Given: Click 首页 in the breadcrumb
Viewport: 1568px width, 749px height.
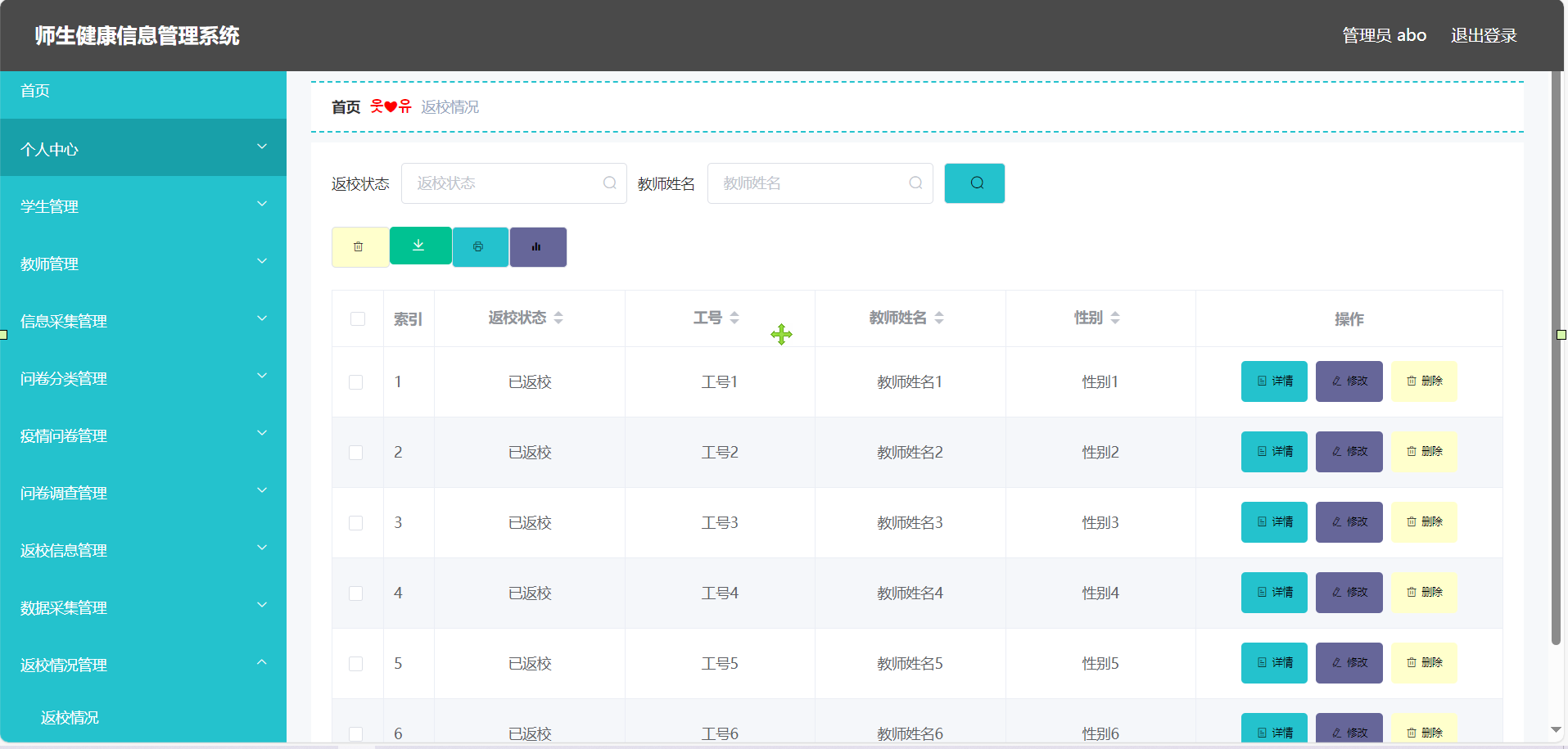Looking at the screenshot, I should (x=346, y=107).
